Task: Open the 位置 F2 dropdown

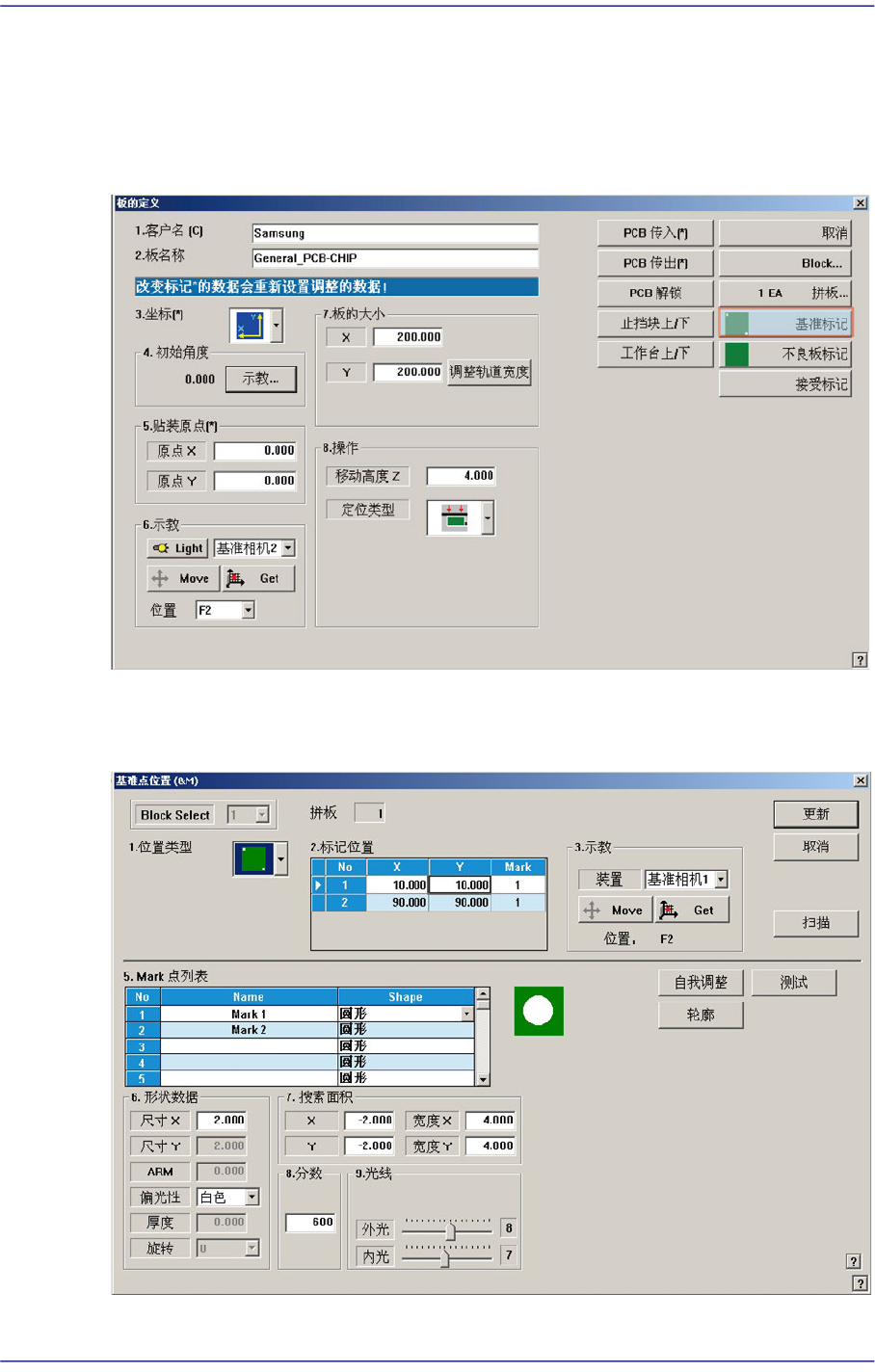Action: click(x=248, y=610)
